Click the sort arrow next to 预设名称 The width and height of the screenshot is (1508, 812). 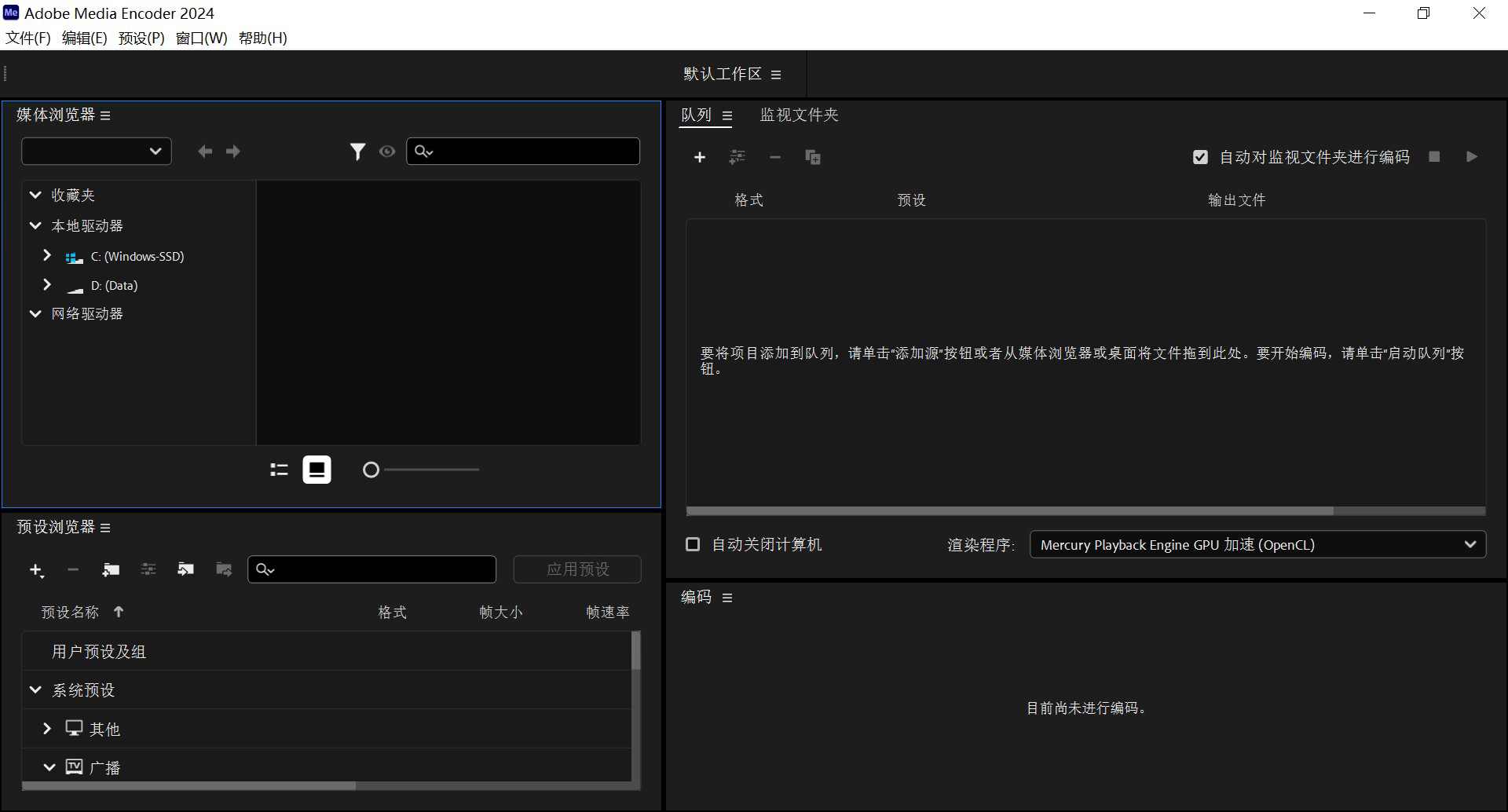click(119, 611)
